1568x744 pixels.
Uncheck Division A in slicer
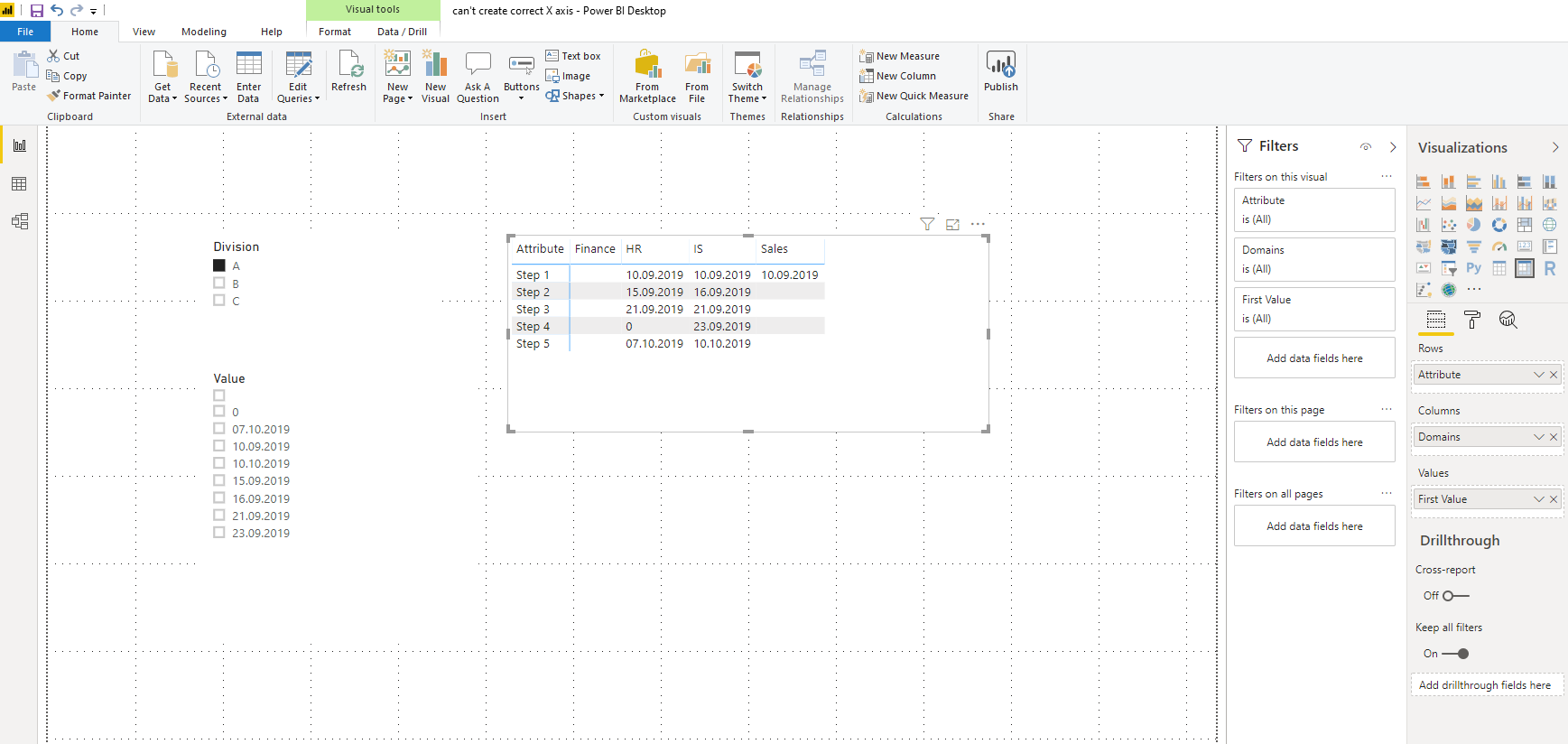[x=218, y=265]
